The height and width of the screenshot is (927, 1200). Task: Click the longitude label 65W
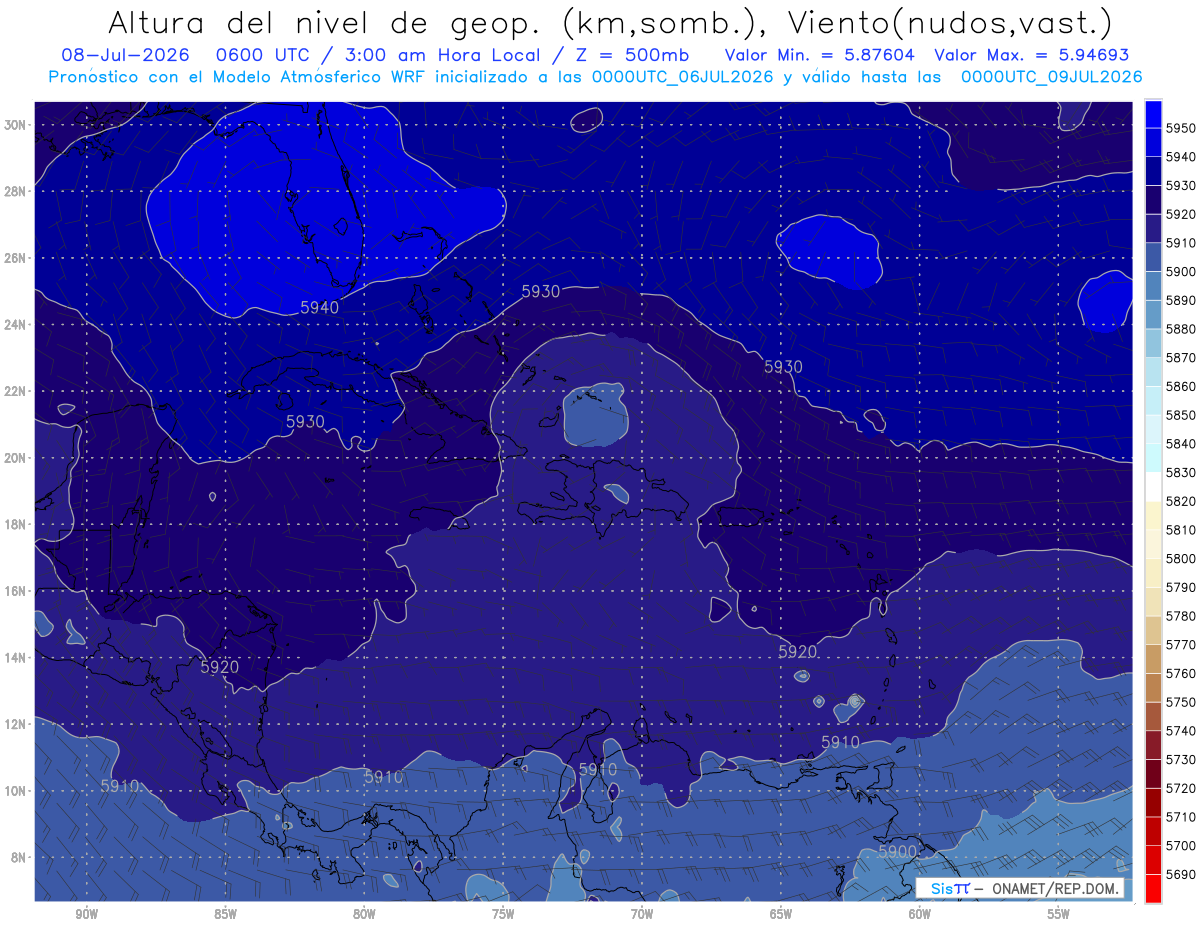[x=781, y=914]
